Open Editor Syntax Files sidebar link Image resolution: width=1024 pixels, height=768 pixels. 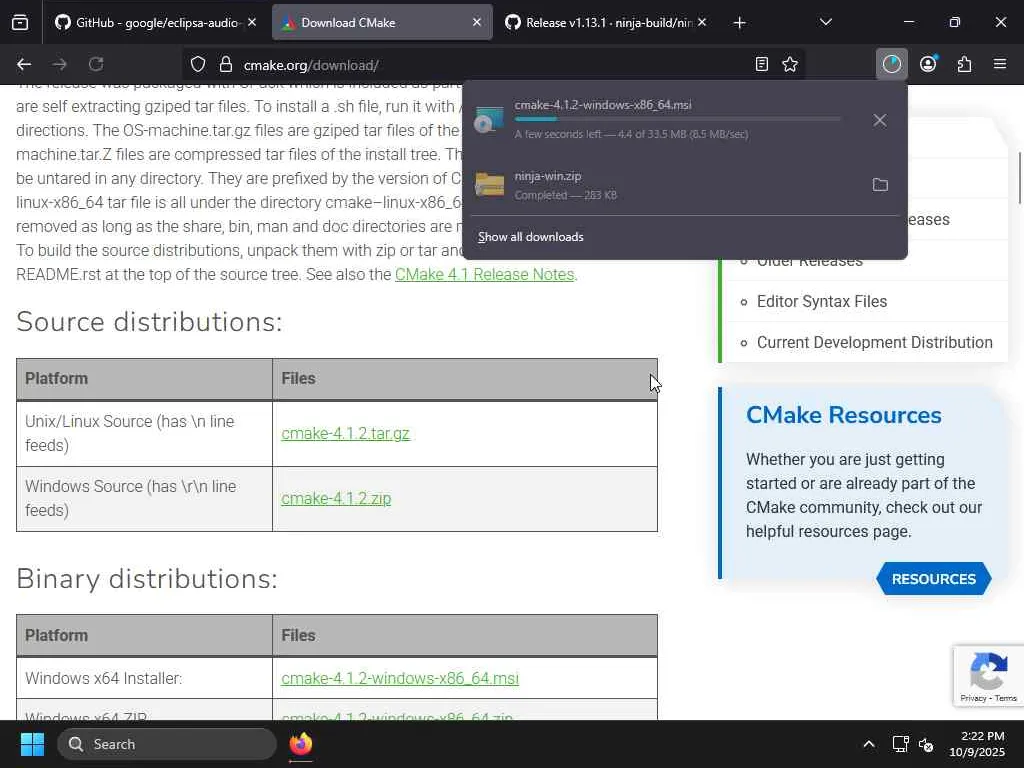[x=822, y=302]
